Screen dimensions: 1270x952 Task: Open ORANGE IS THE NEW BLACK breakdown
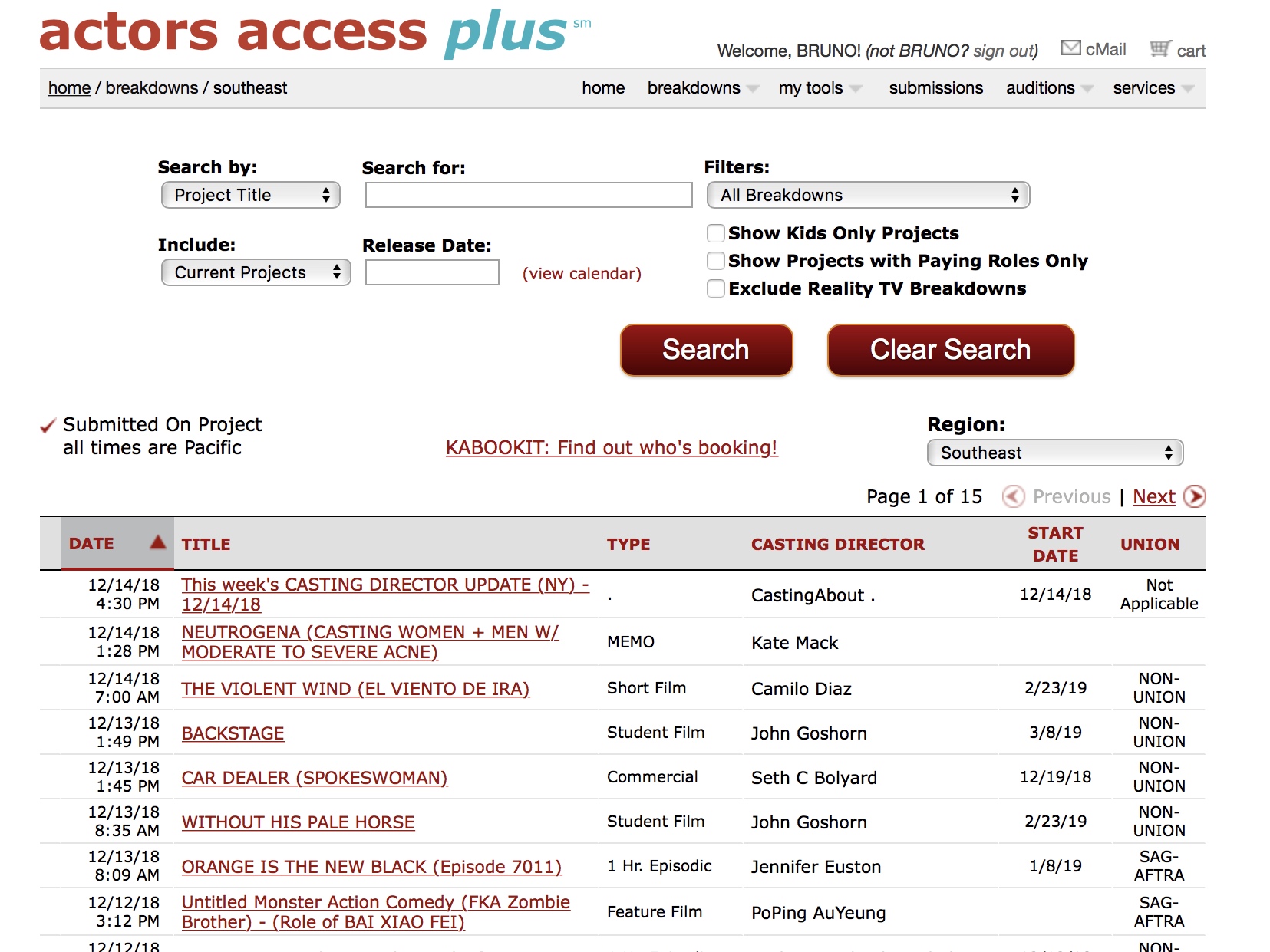(371, 867)
